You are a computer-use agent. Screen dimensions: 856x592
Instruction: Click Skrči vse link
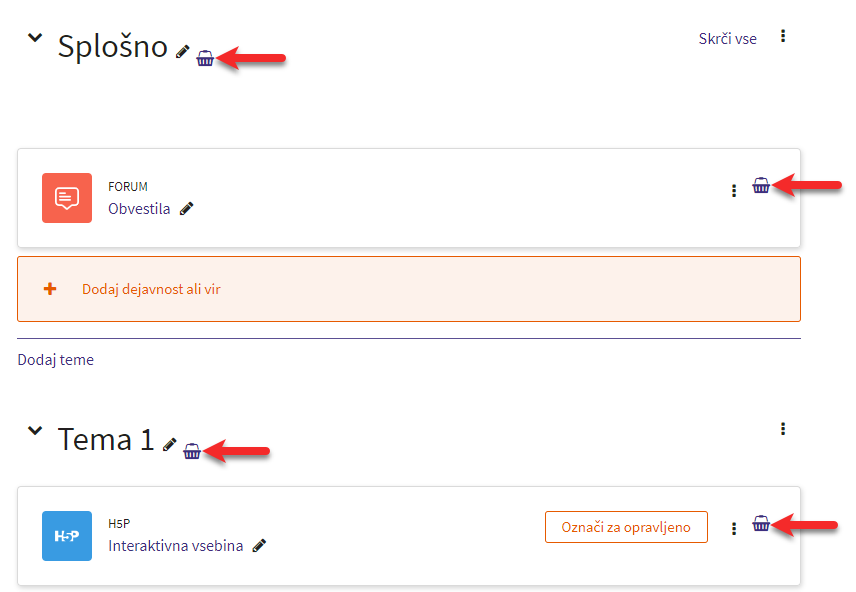[728, 39]
